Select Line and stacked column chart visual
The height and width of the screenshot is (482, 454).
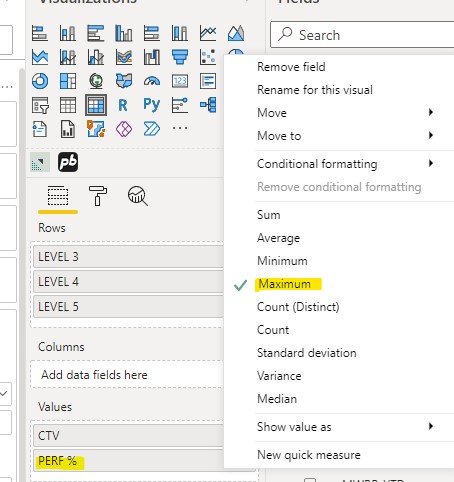[68, 57]
